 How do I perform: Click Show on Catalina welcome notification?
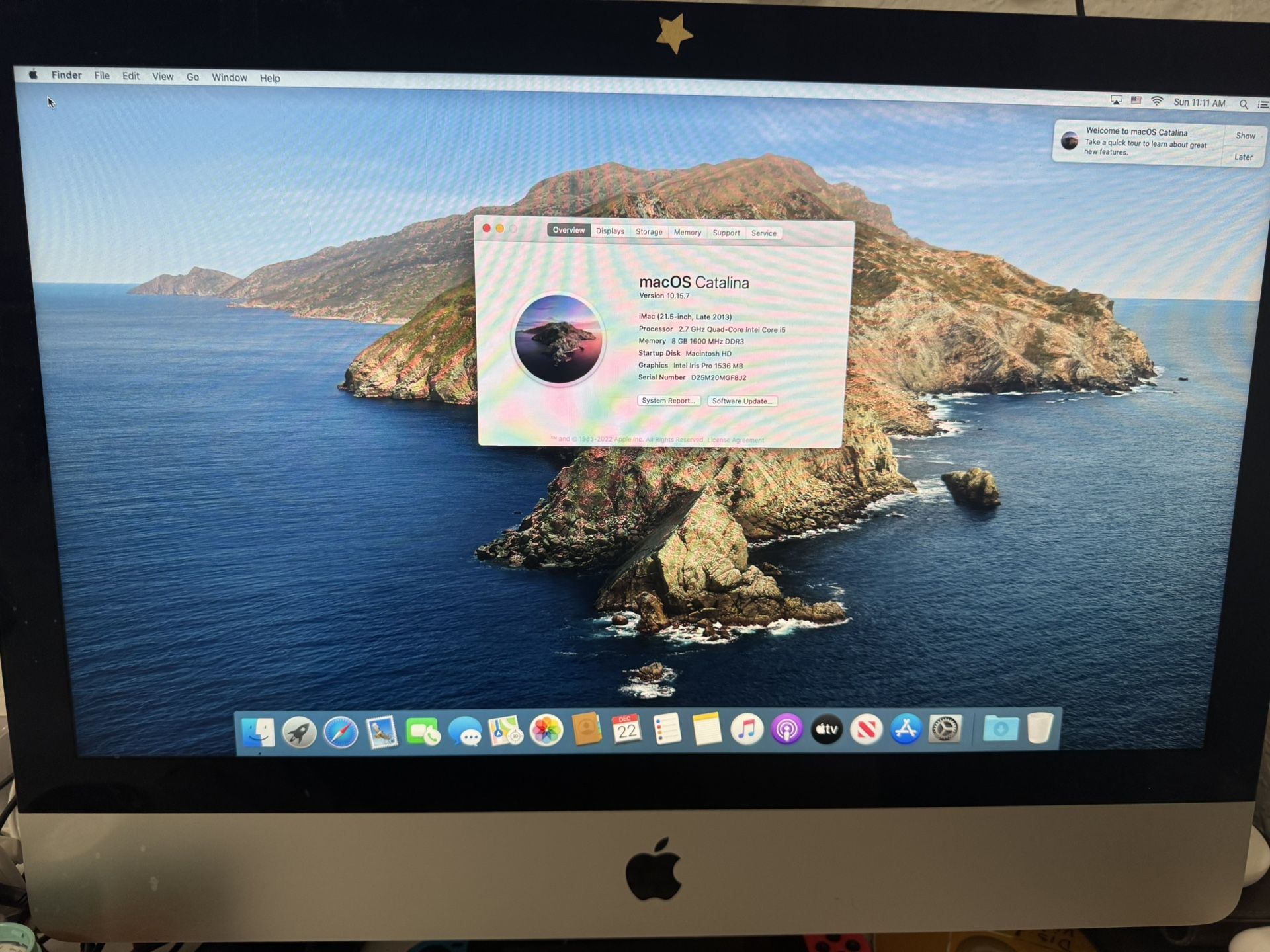[x=1246, y=136]
